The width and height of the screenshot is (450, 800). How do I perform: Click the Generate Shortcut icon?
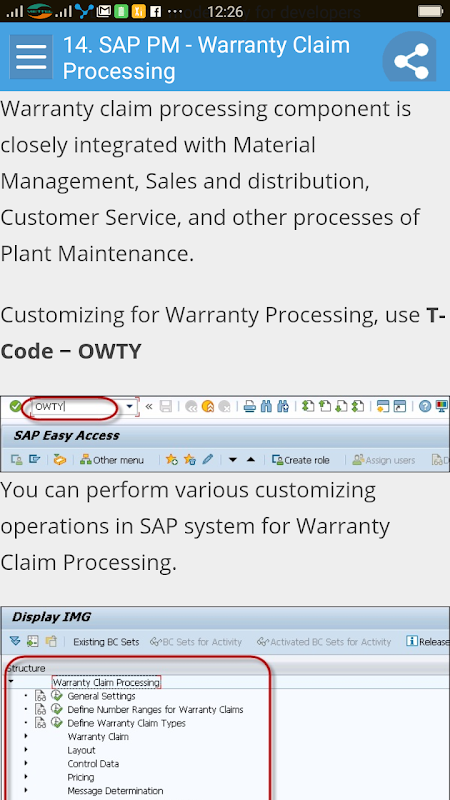pos(400,407)
